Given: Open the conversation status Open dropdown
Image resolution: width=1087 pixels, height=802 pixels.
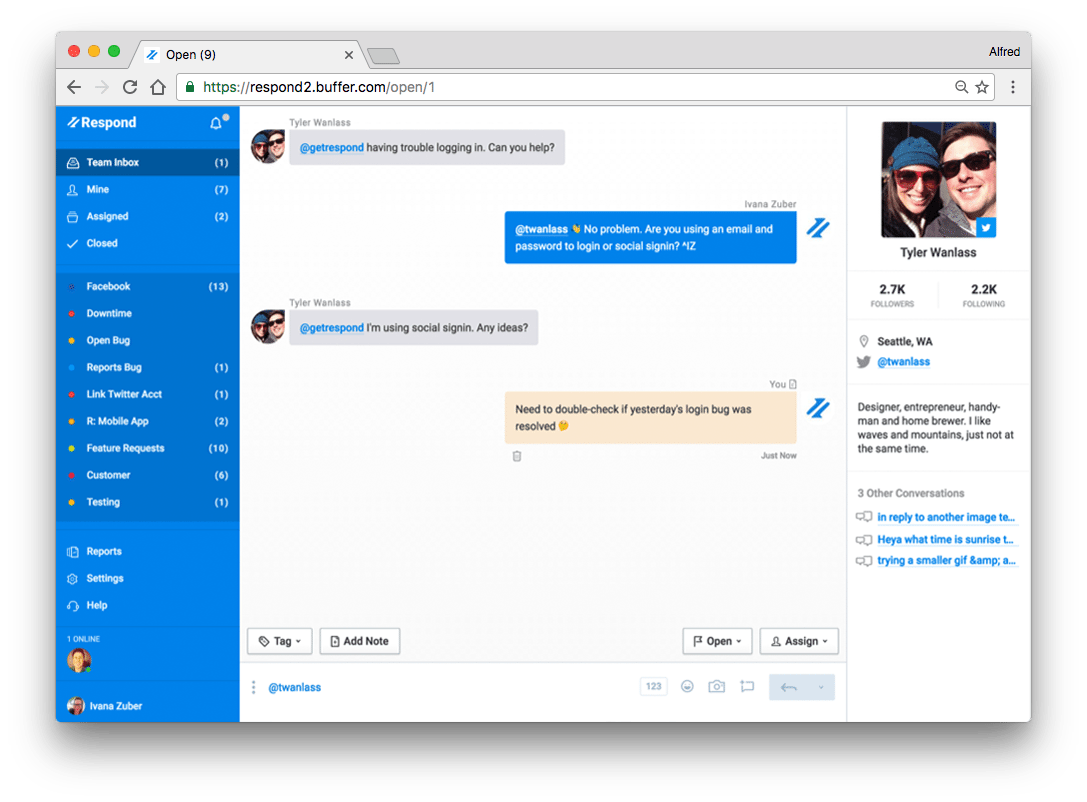Looking at the screenshot, I should point(717,641).
